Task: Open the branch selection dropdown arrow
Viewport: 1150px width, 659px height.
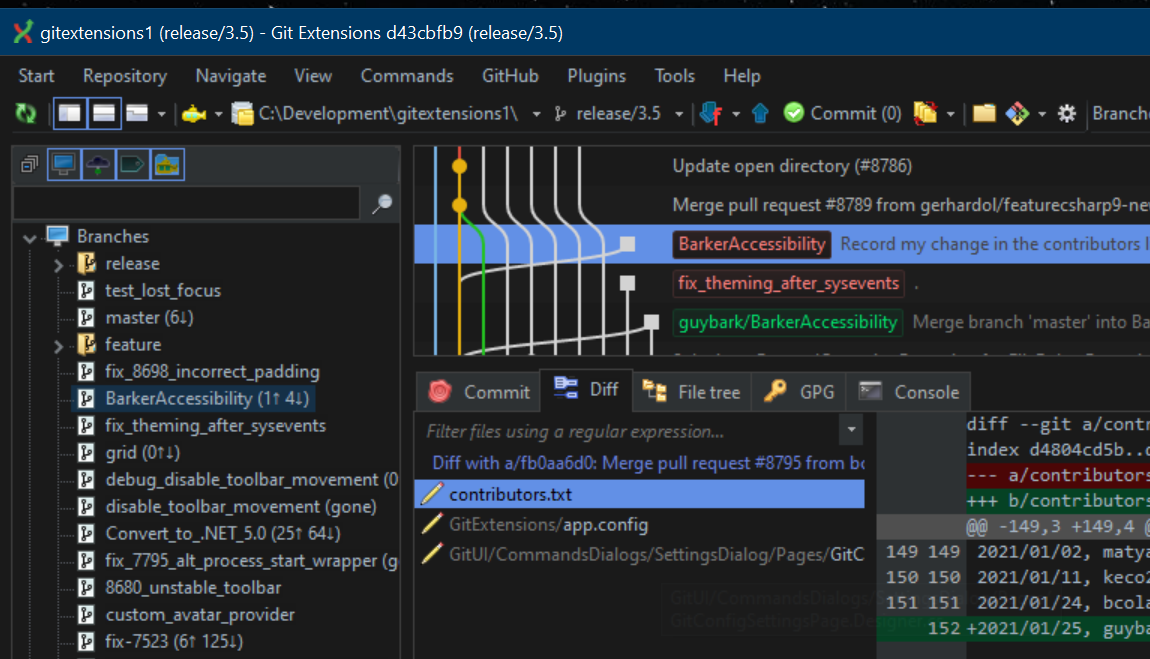Action: point(678,114)
